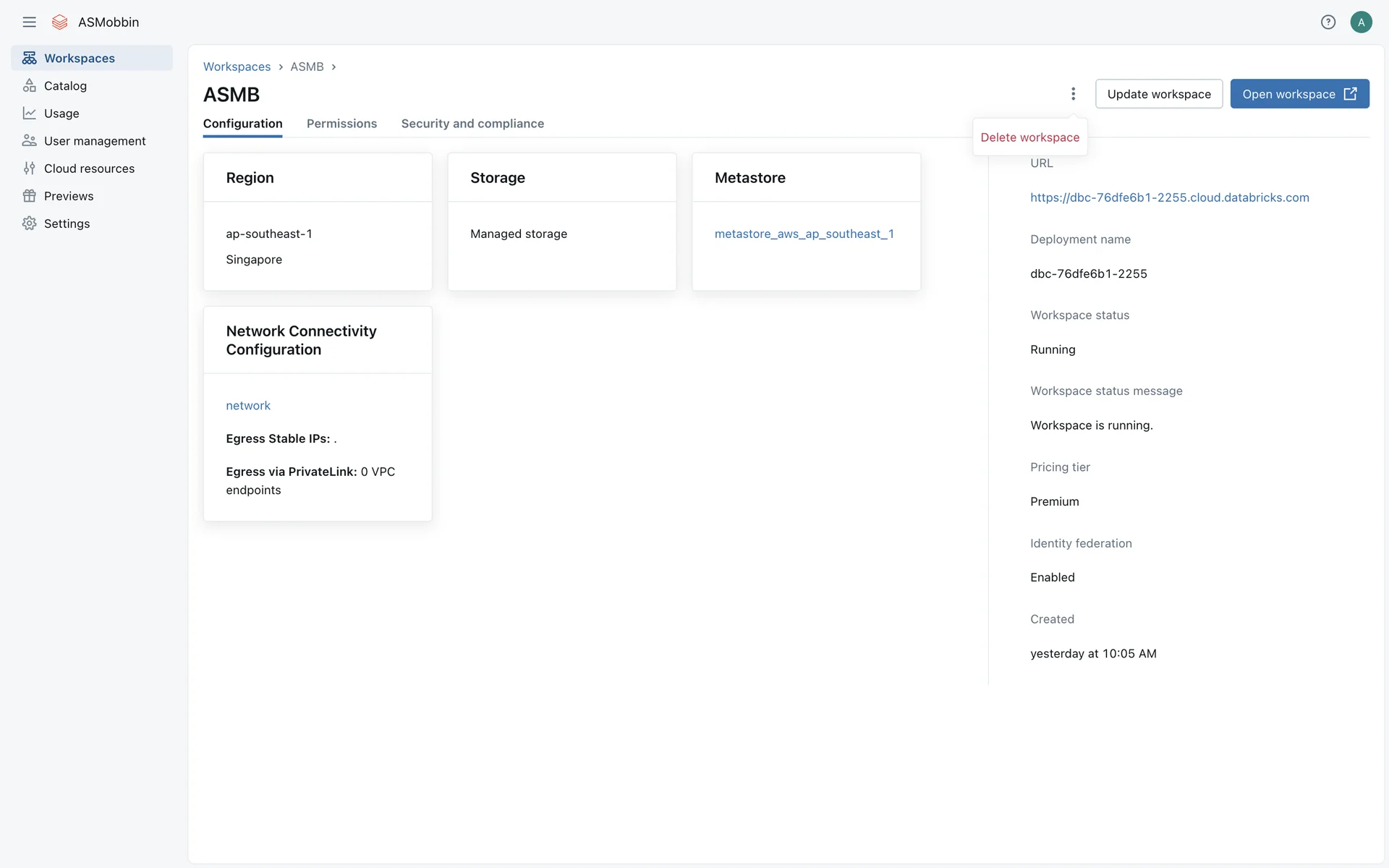Screen dimensions: 1389x868
Task: Toggle the hamburger sidebar menu
Action: [29, 22]
